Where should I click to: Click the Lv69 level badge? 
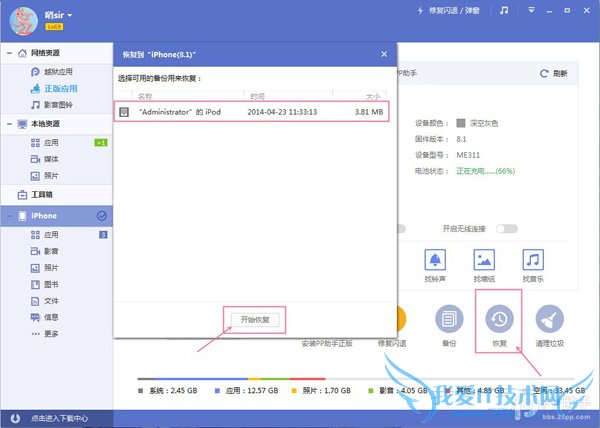(54, 27)
